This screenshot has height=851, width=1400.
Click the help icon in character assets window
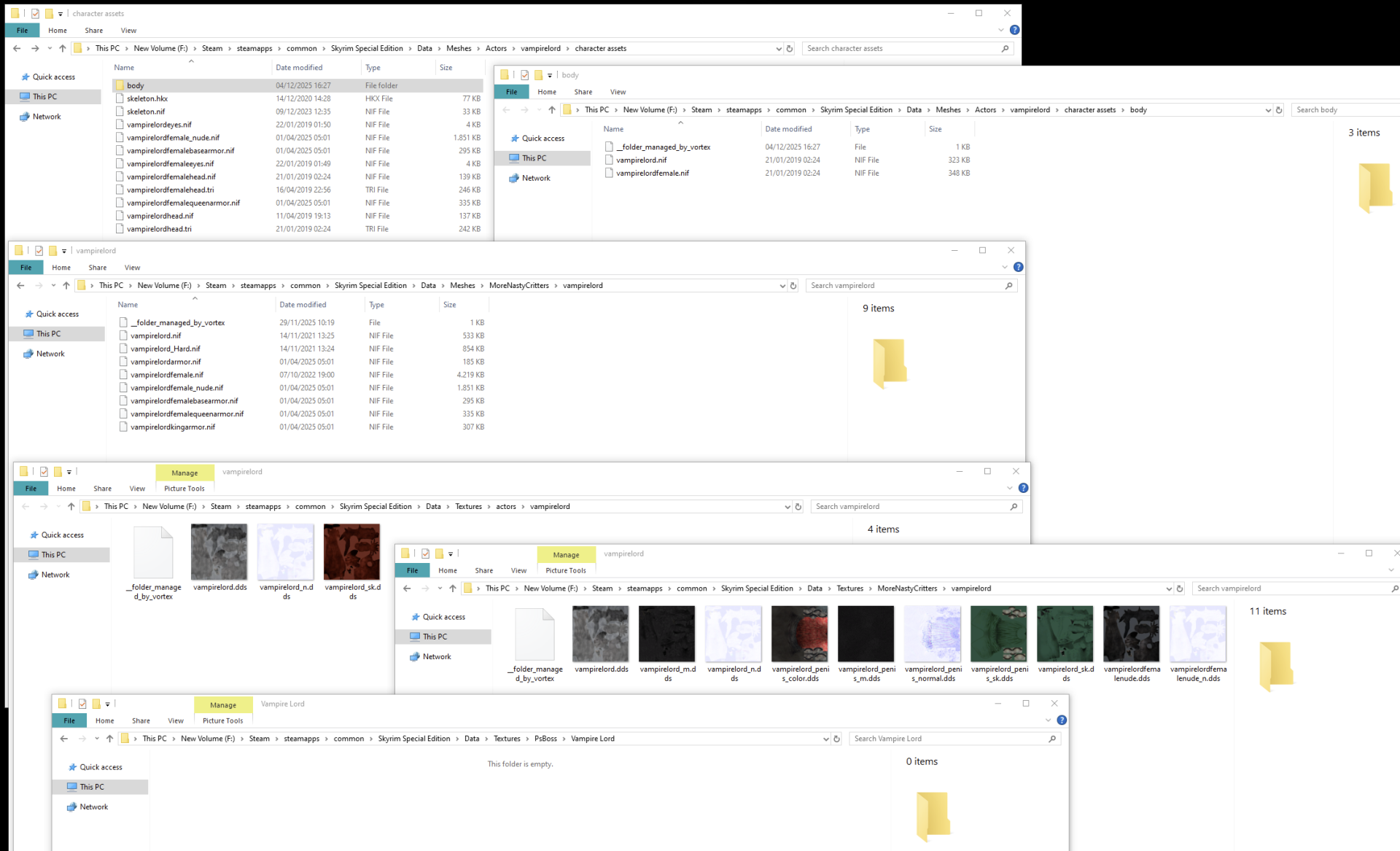point(1014,30)
